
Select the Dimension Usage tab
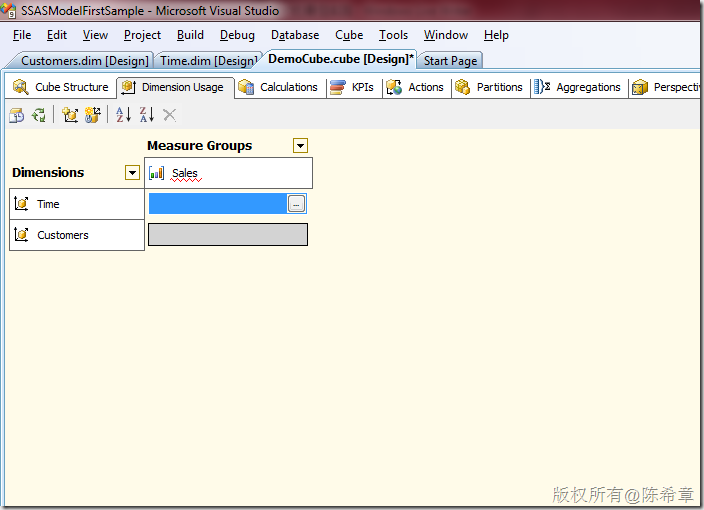point(175,87)
